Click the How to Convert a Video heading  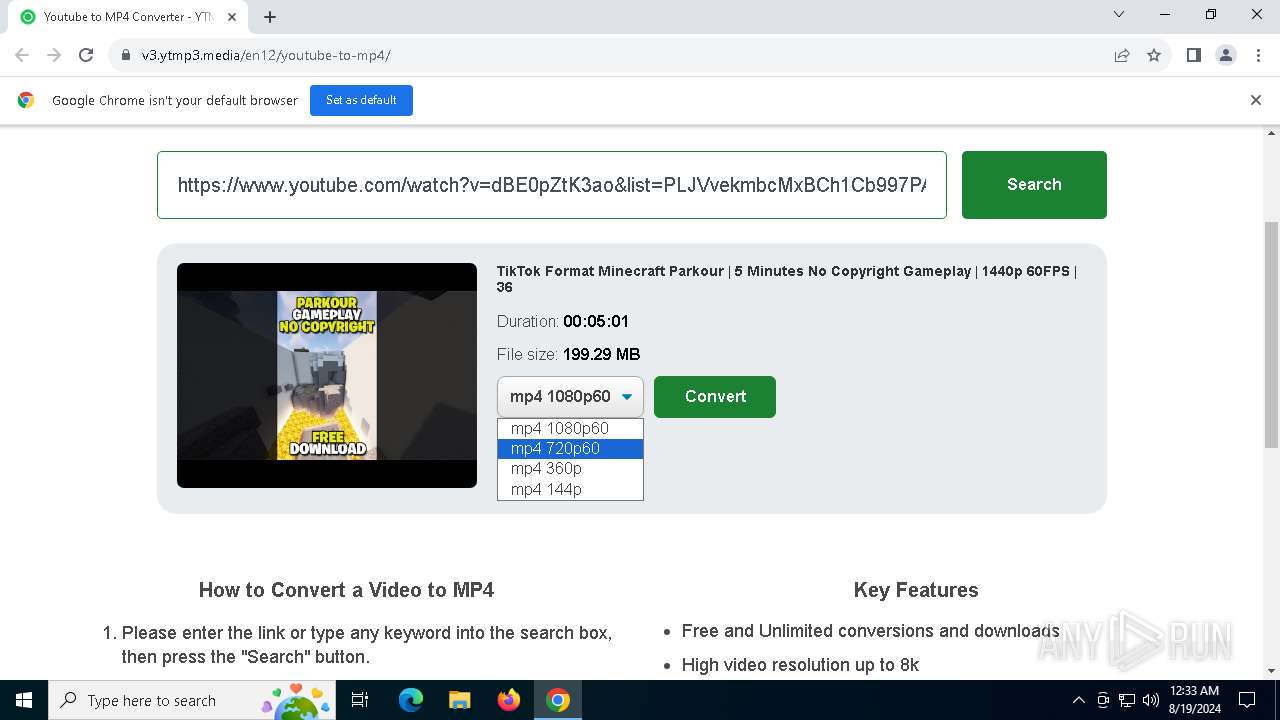click(x=346, y=590)
